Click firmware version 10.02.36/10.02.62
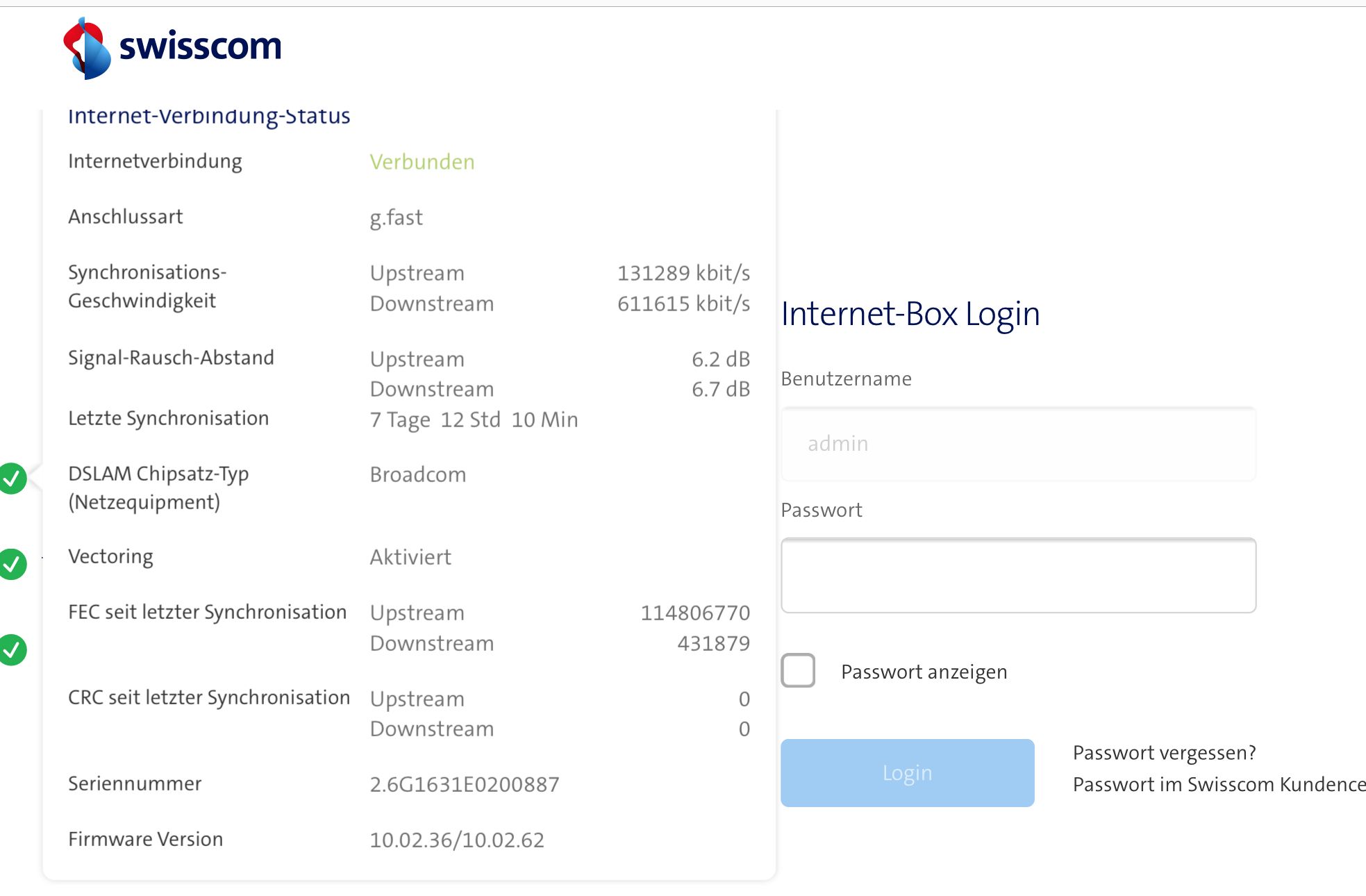The image size is (1366, 896). (457, 840)
